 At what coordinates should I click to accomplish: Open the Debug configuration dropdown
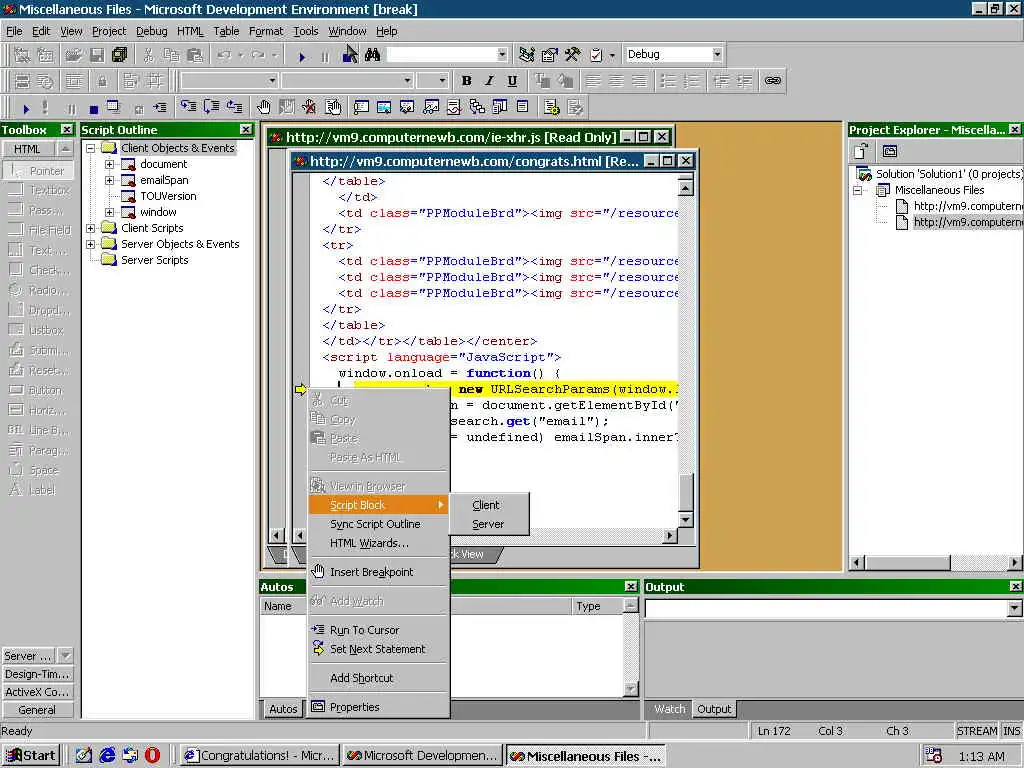point(717,54)
